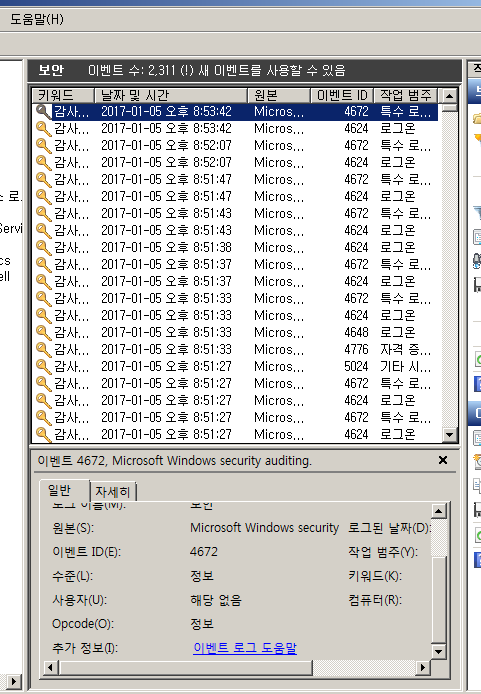
Task: Open the 이벤트 로그 도움말 link
Action: pyautogui.click(x=245, y=648)
